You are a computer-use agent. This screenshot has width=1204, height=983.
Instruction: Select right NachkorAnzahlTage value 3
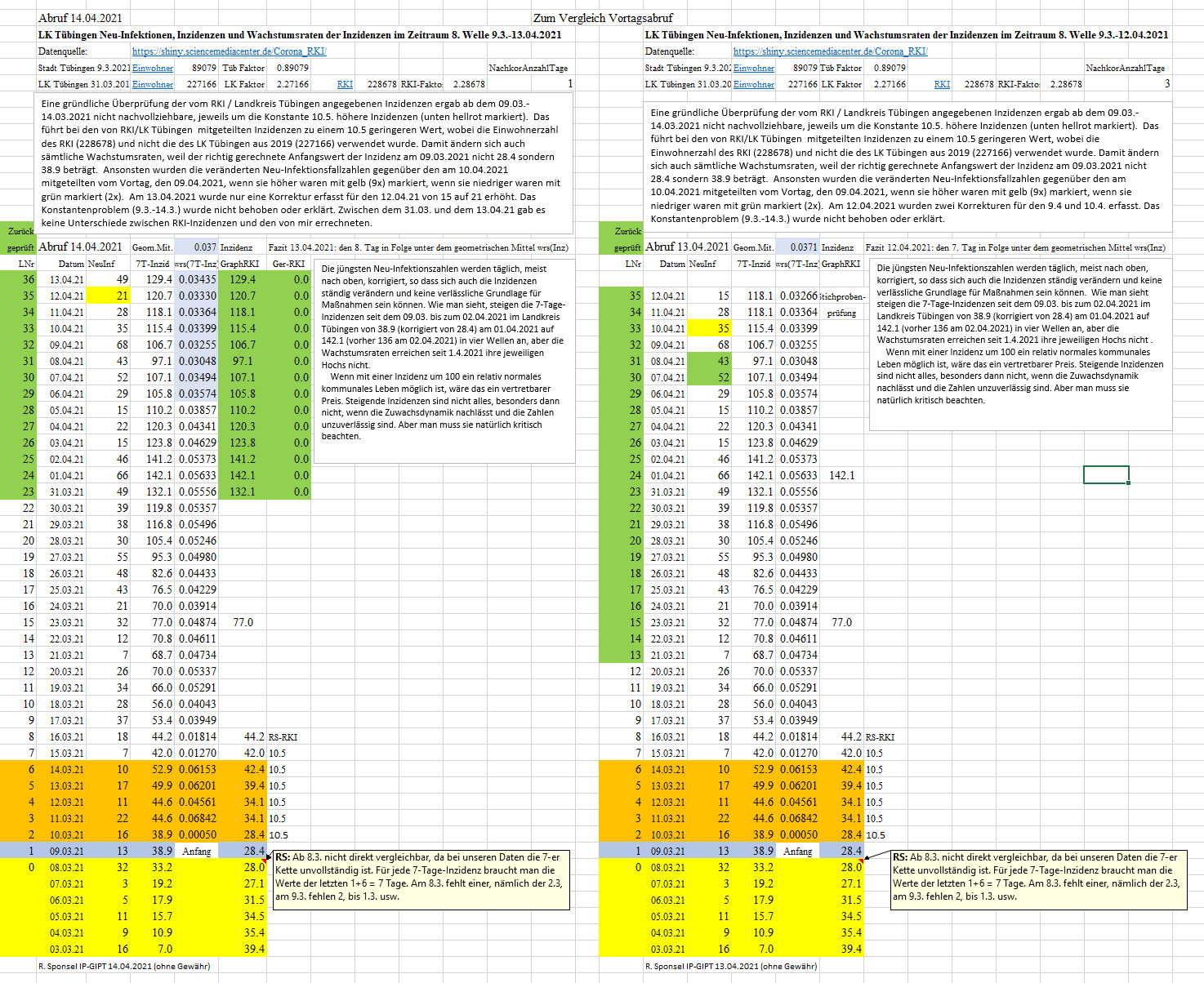1167,84
